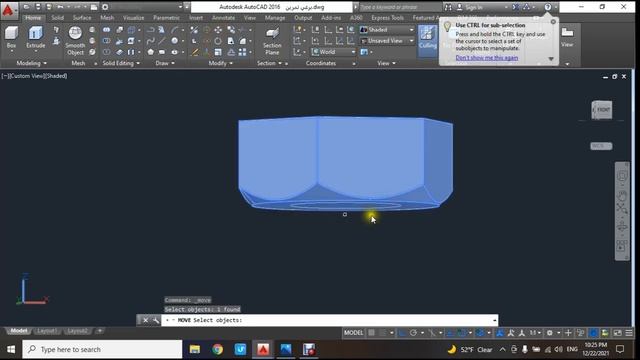This screenshot has width=640, height=360.
Task: Open the AutoCAD application menu logo
Action: point(8,10)
